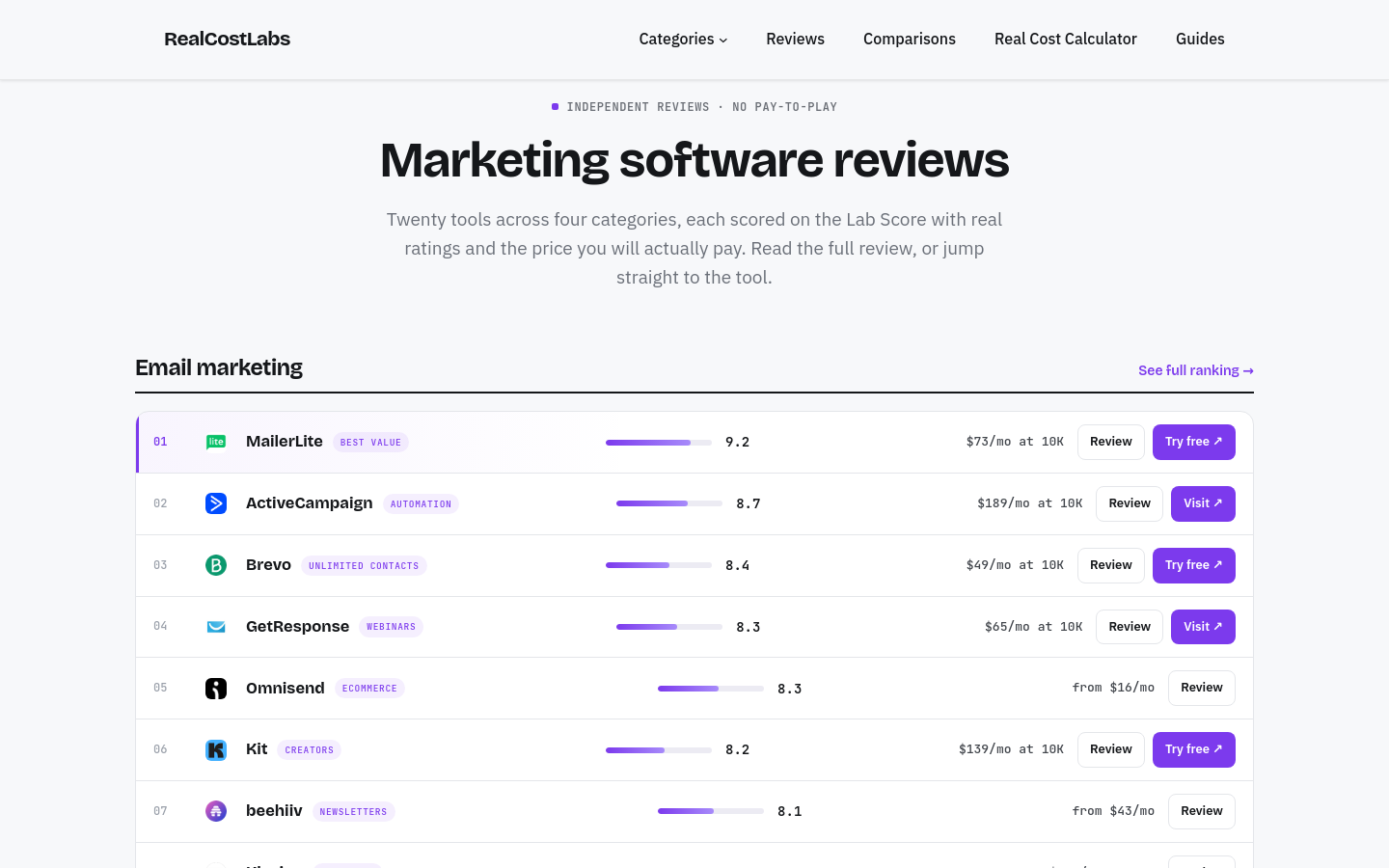Click the Email marketing section heading
Image resolution: width=1389 pixels, height=868 pixels.
point(219,367)
